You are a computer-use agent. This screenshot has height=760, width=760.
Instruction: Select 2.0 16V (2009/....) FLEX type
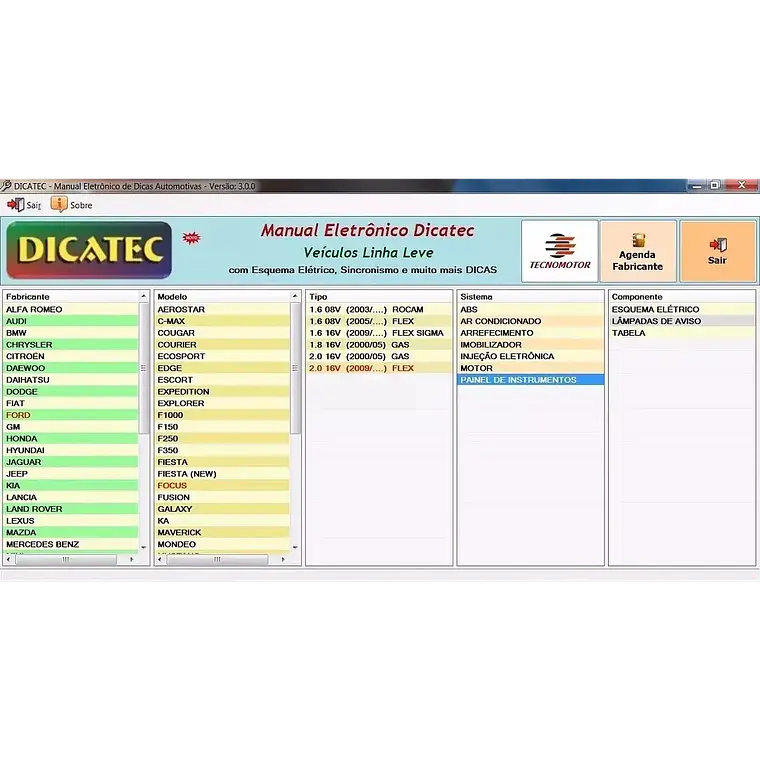[x=379, y=368]
